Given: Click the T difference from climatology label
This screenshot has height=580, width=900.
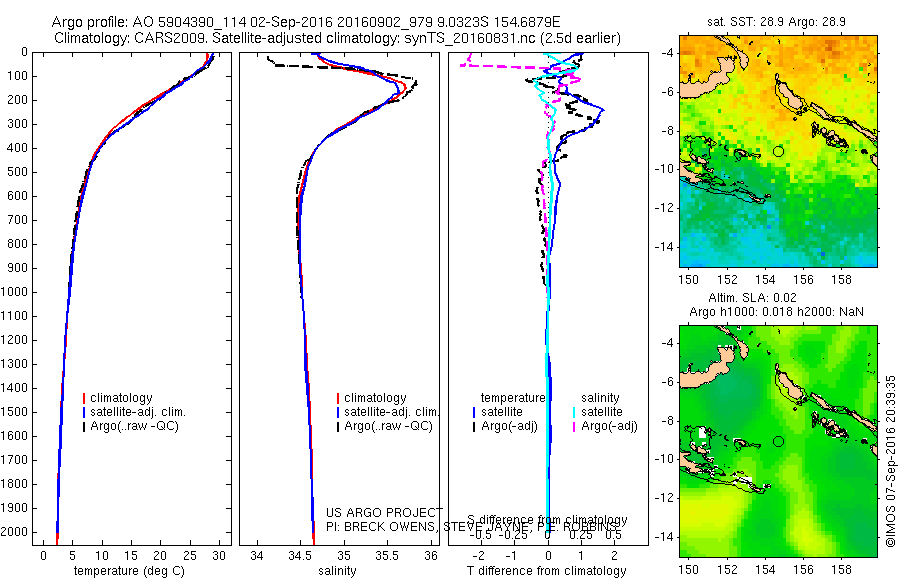Looking at the screenshot, I should [x=546, y=571].
